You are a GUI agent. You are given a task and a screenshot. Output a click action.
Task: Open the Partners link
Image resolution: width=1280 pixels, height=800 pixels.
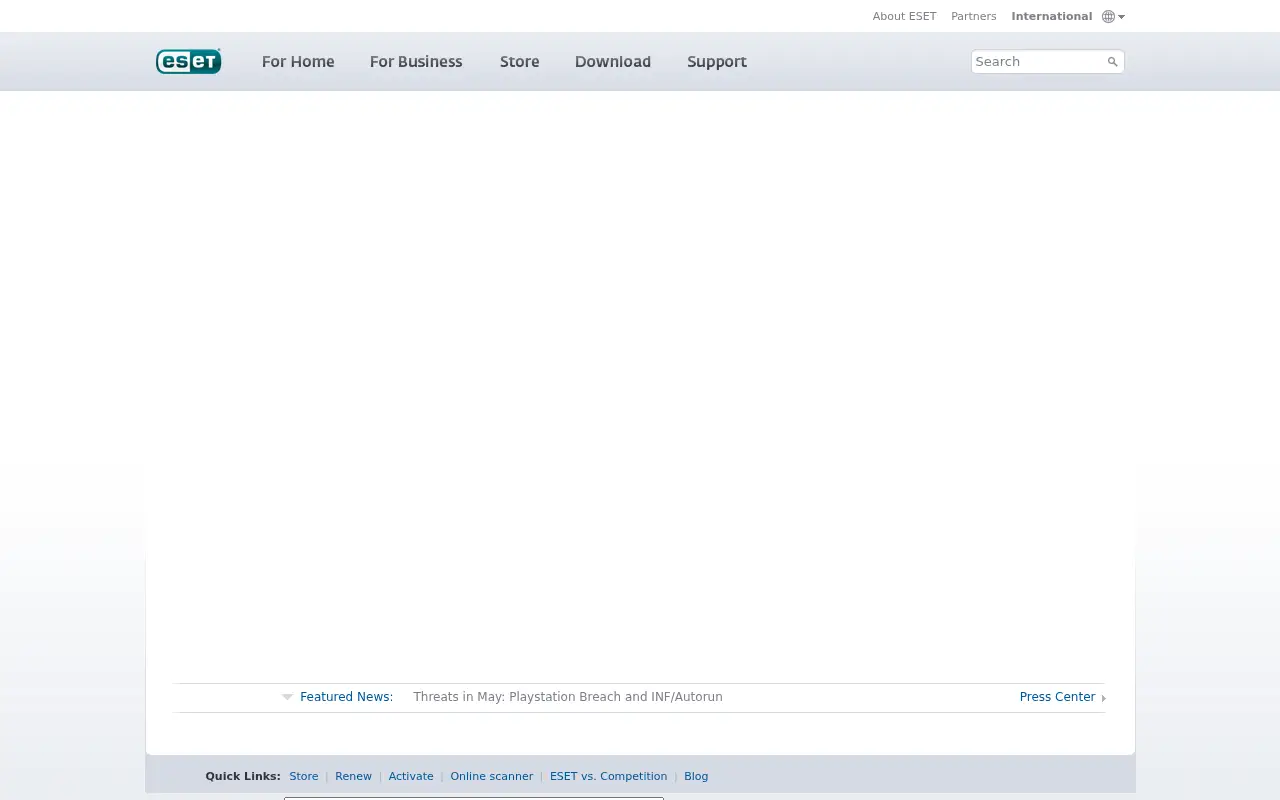point(974,16)
